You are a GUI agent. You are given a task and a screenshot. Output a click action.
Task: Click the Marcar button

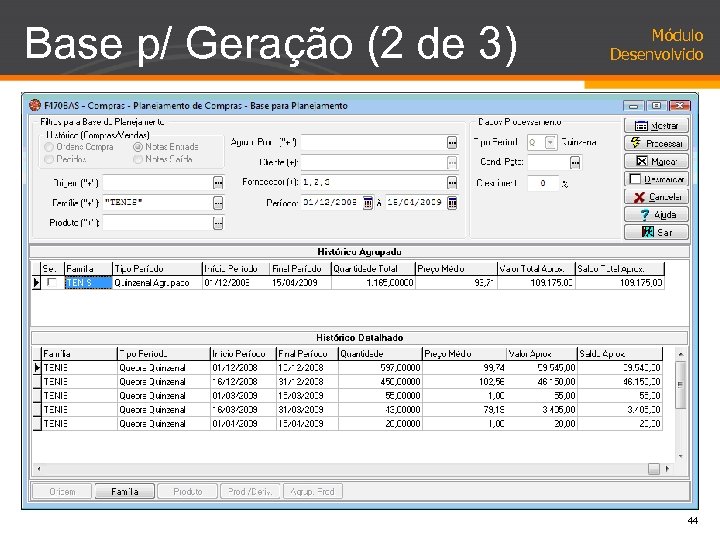[656, 161]
